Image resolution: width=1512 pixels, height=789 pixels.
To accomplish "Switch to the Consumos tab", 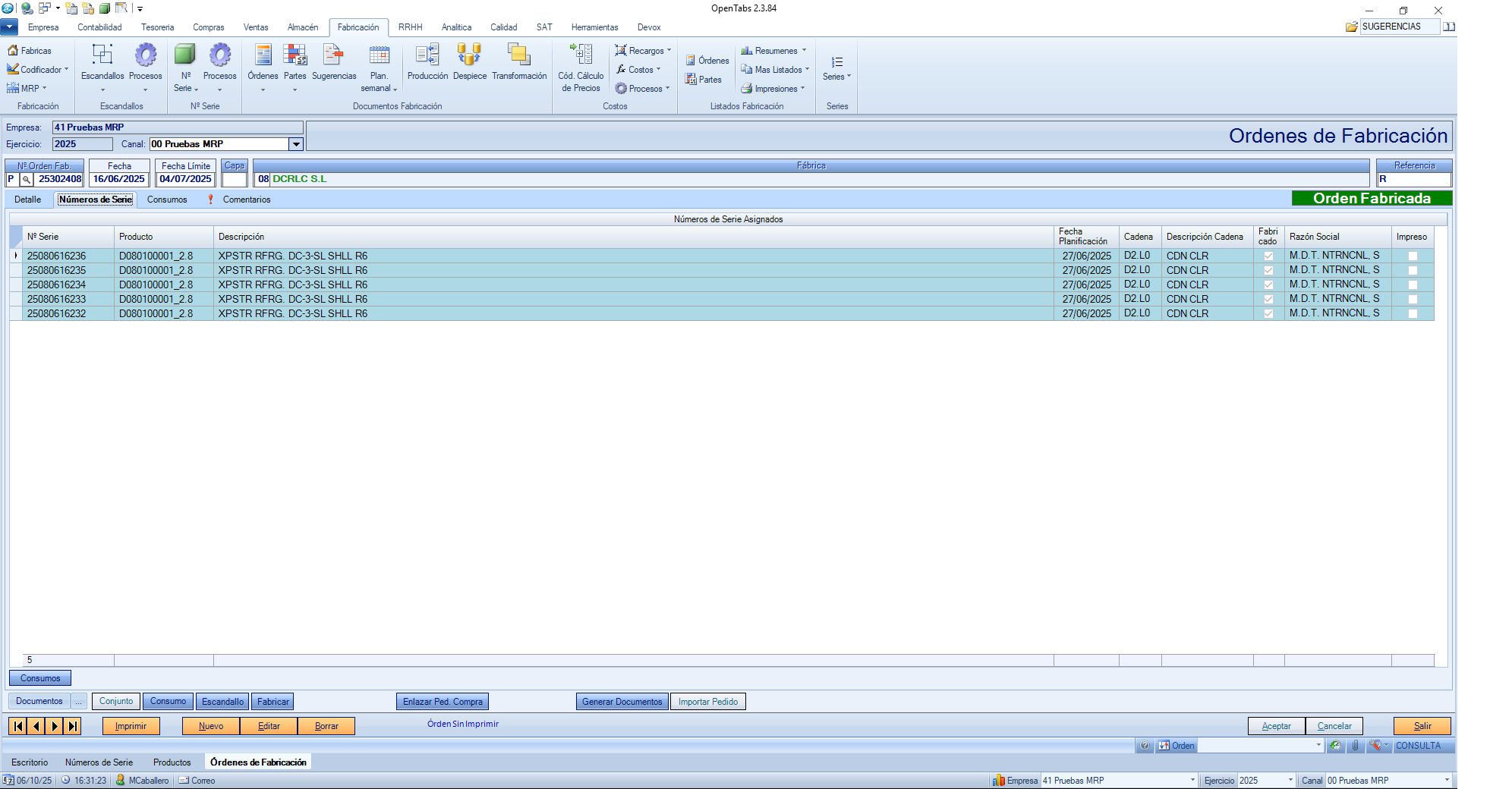I will click(167, 200).
